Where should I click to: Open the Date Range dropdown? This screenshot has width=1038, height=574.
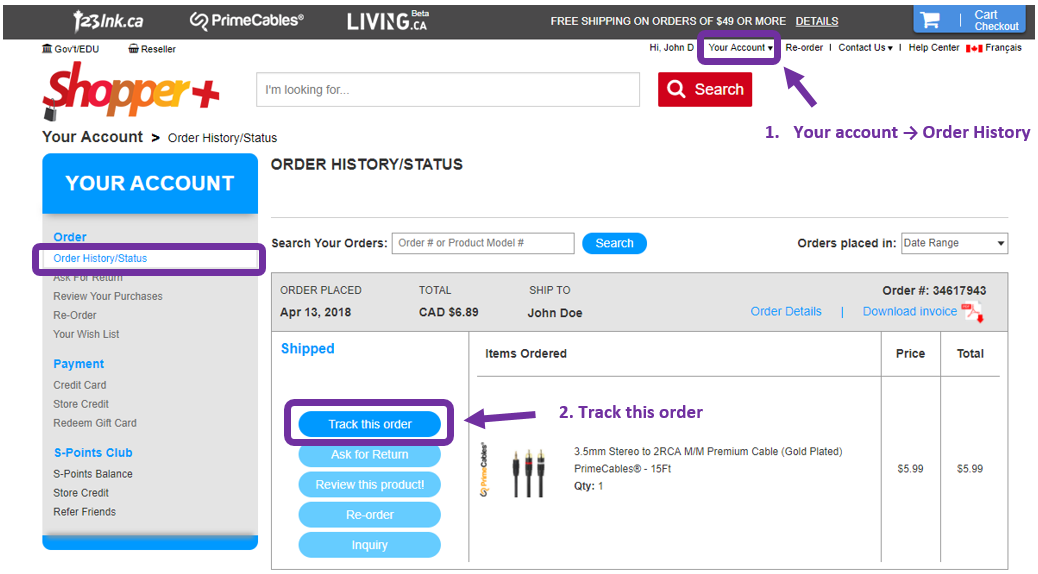click(x=954, y=244)
